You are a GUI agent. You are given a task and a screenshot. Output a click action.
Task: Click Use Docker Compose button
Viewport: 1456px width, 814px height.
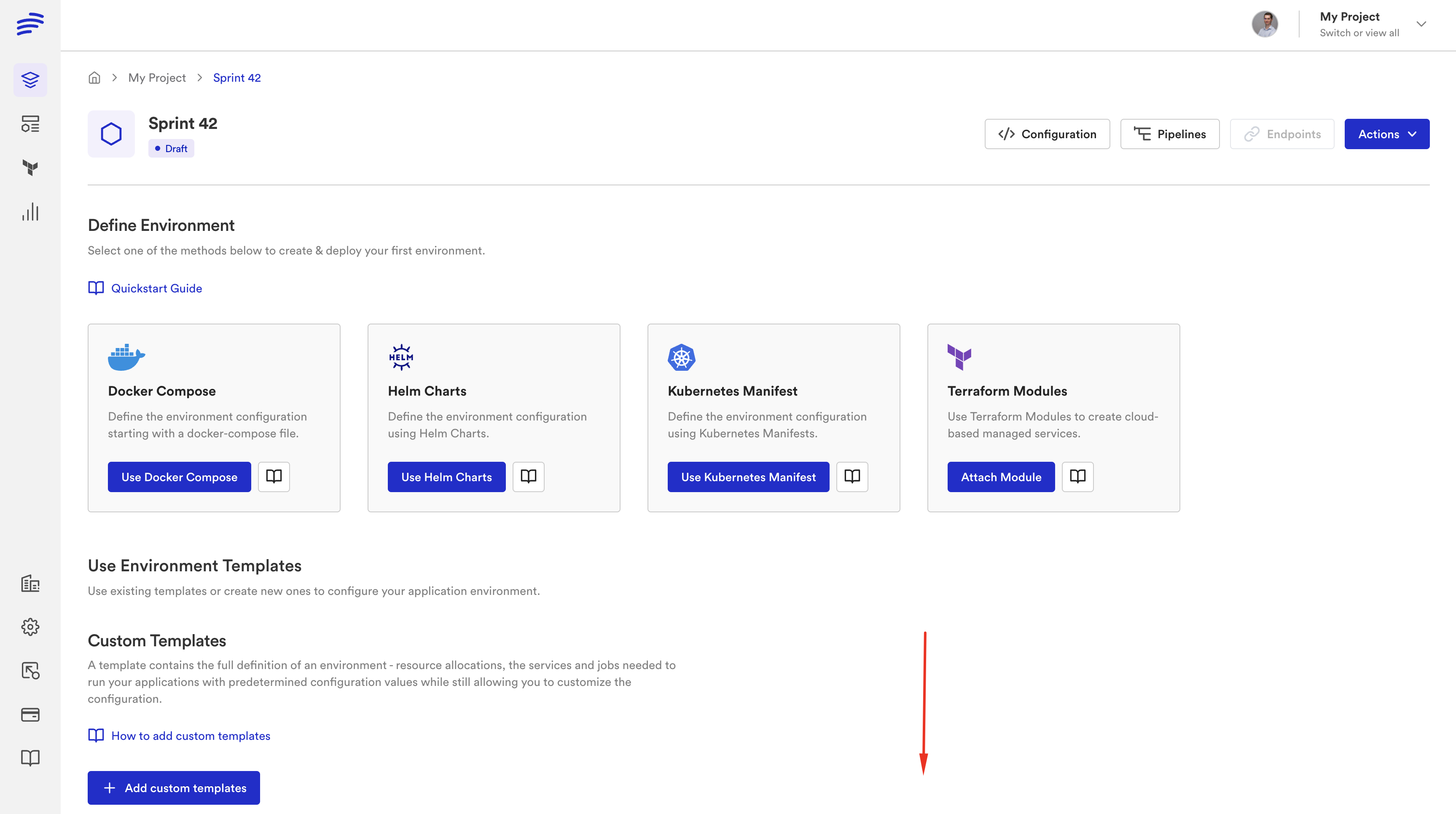[x=179, y=477]
